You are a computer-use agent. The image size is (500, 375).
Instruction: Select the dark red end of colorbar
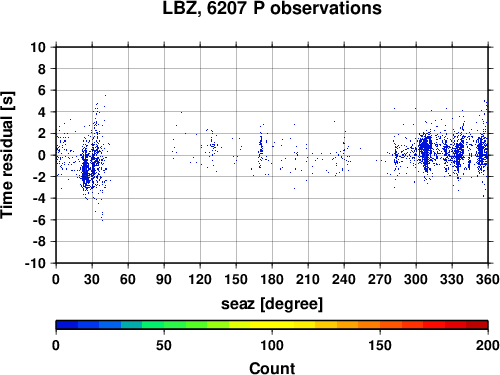[x=477, y=325]
